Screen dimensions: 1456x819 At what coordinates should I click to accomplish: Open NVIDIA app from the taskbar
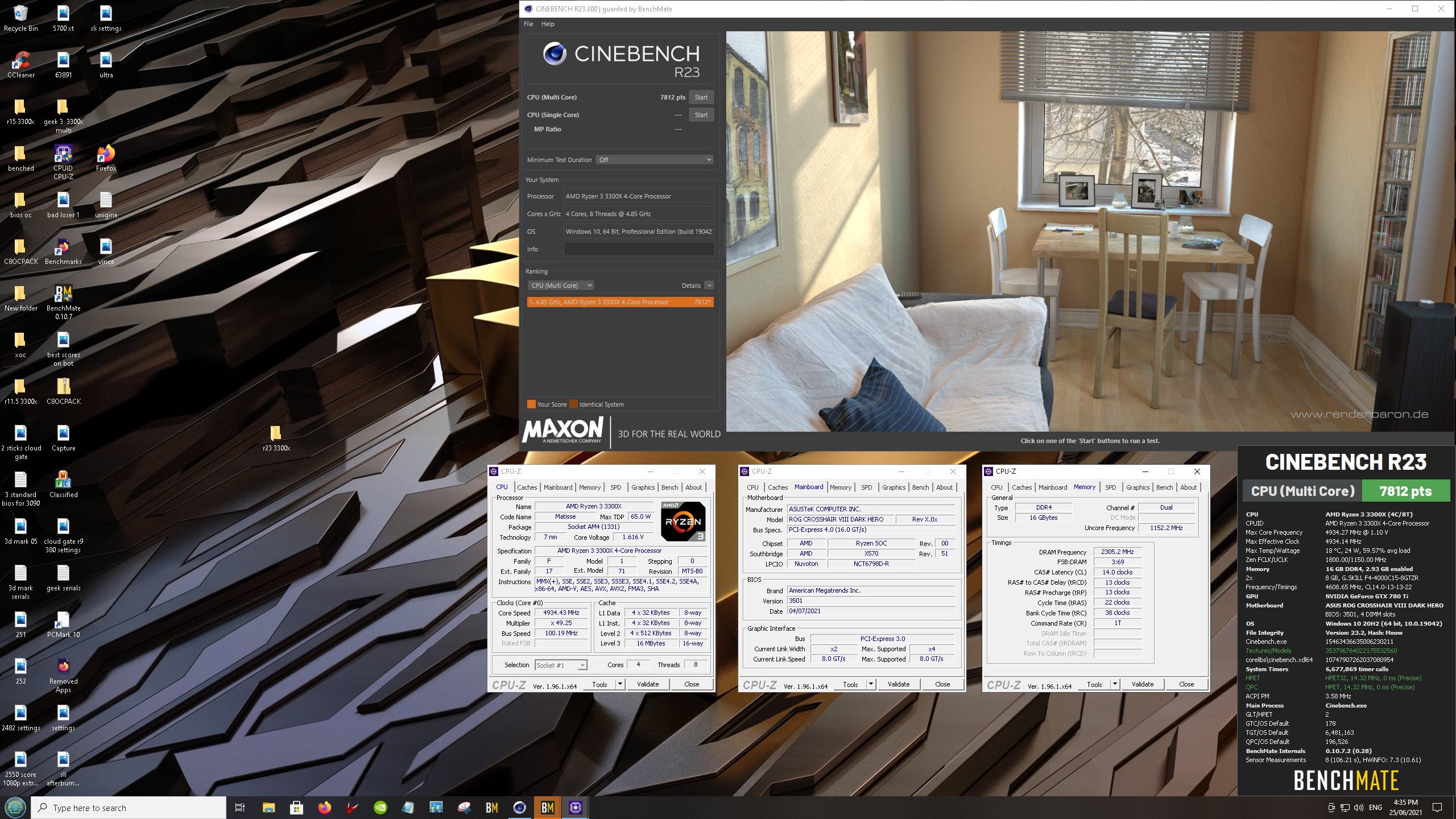click(380, 808)
